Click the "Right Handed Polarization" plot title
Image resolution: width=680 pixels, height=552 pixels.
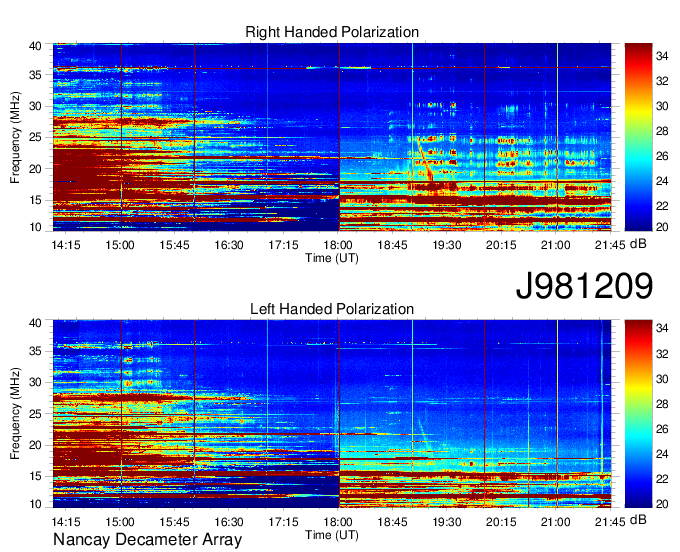pyautogui.click(x=332, y=32)
